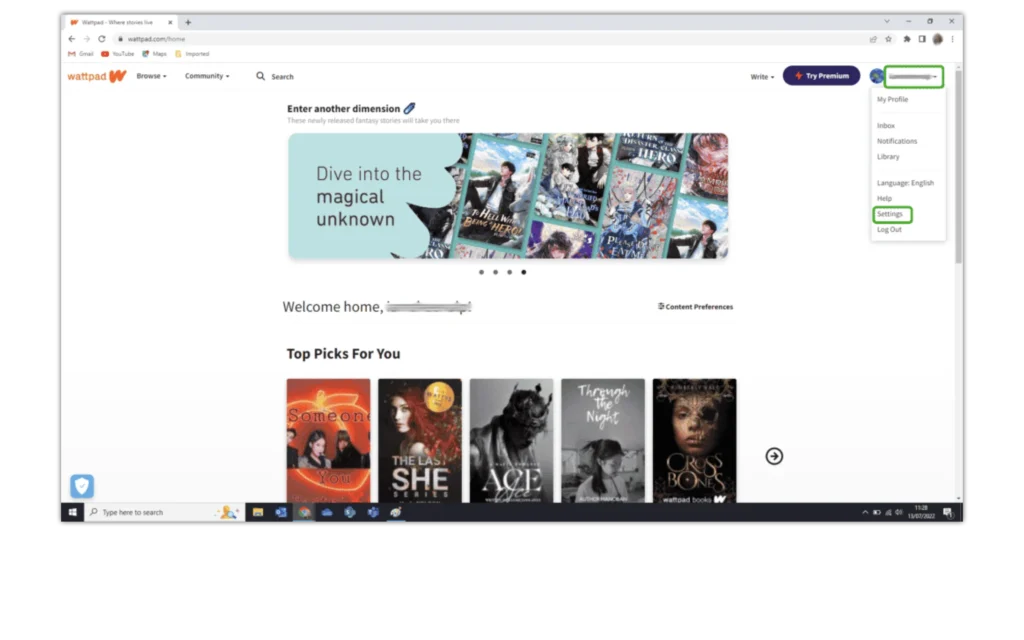
Task: Open Through the Night book cover
Action: [603, 441]
